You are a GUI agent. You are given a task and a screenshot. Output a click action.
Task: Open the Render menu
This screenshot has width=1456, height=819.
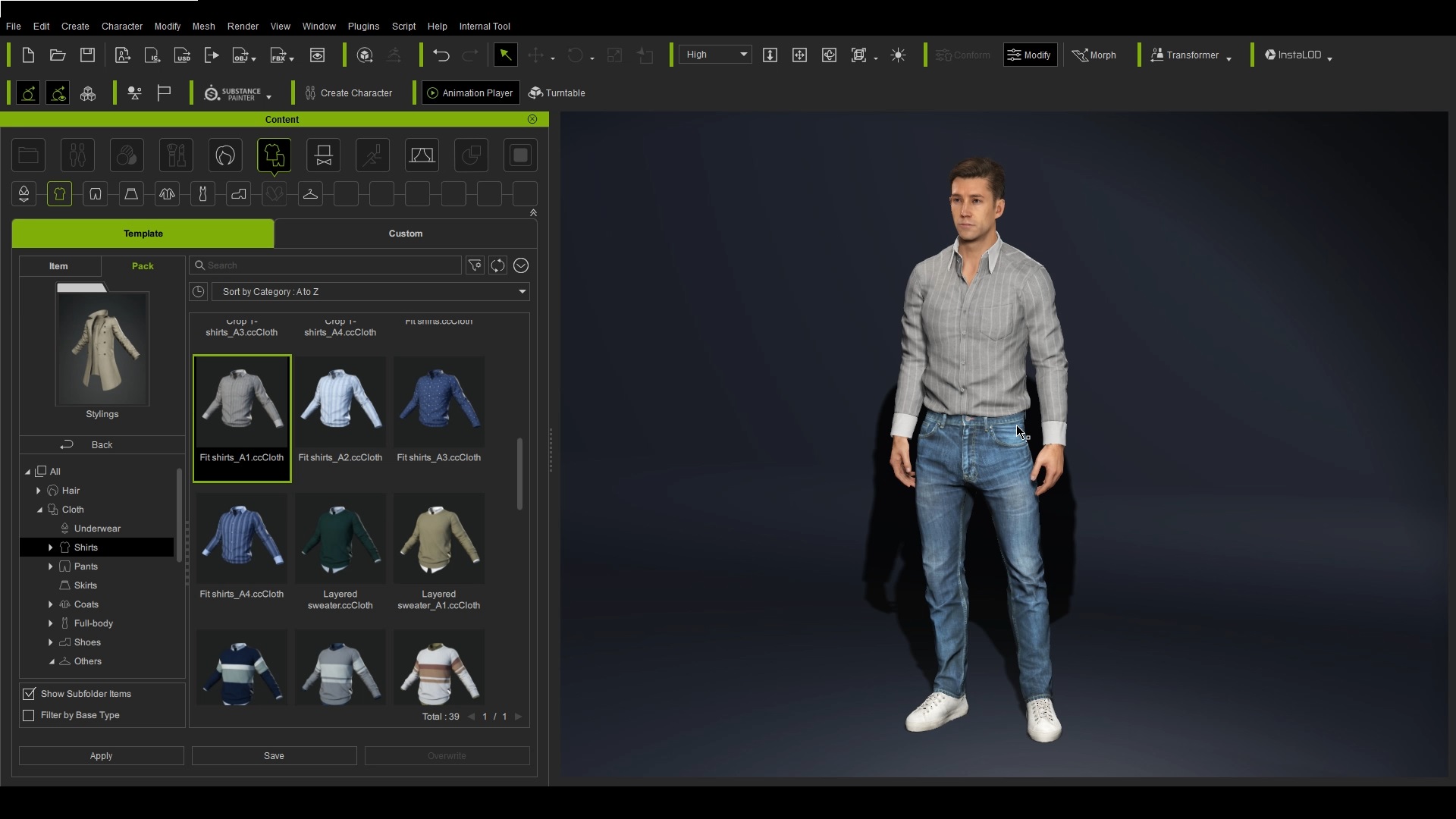click(243, 26)
